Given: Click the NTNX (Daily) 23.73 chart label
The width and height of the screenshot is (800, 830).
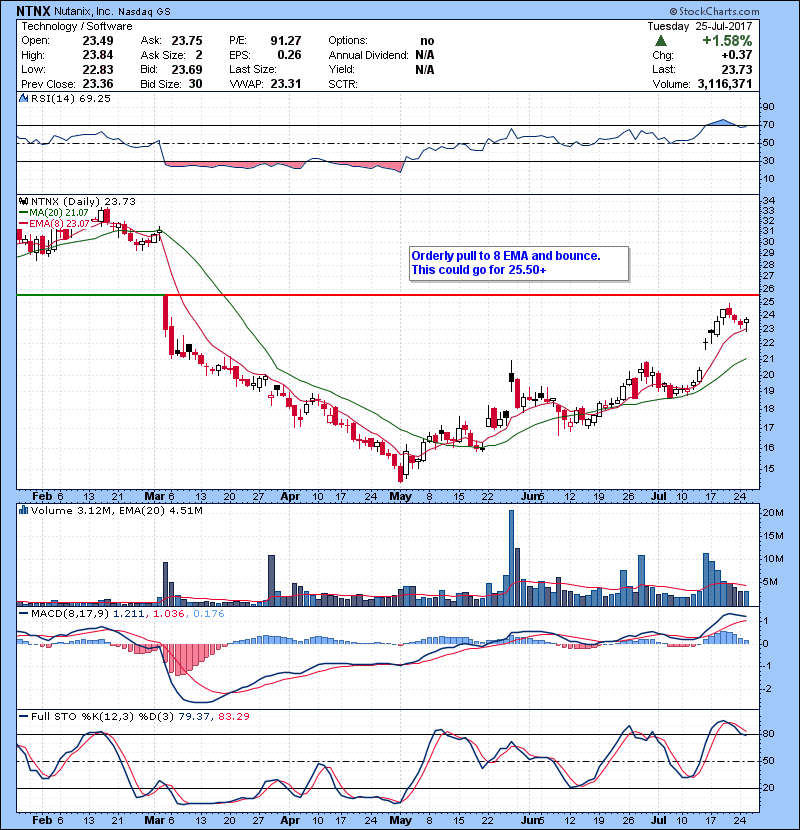Looking at the screenshot, I should [83, 201].
